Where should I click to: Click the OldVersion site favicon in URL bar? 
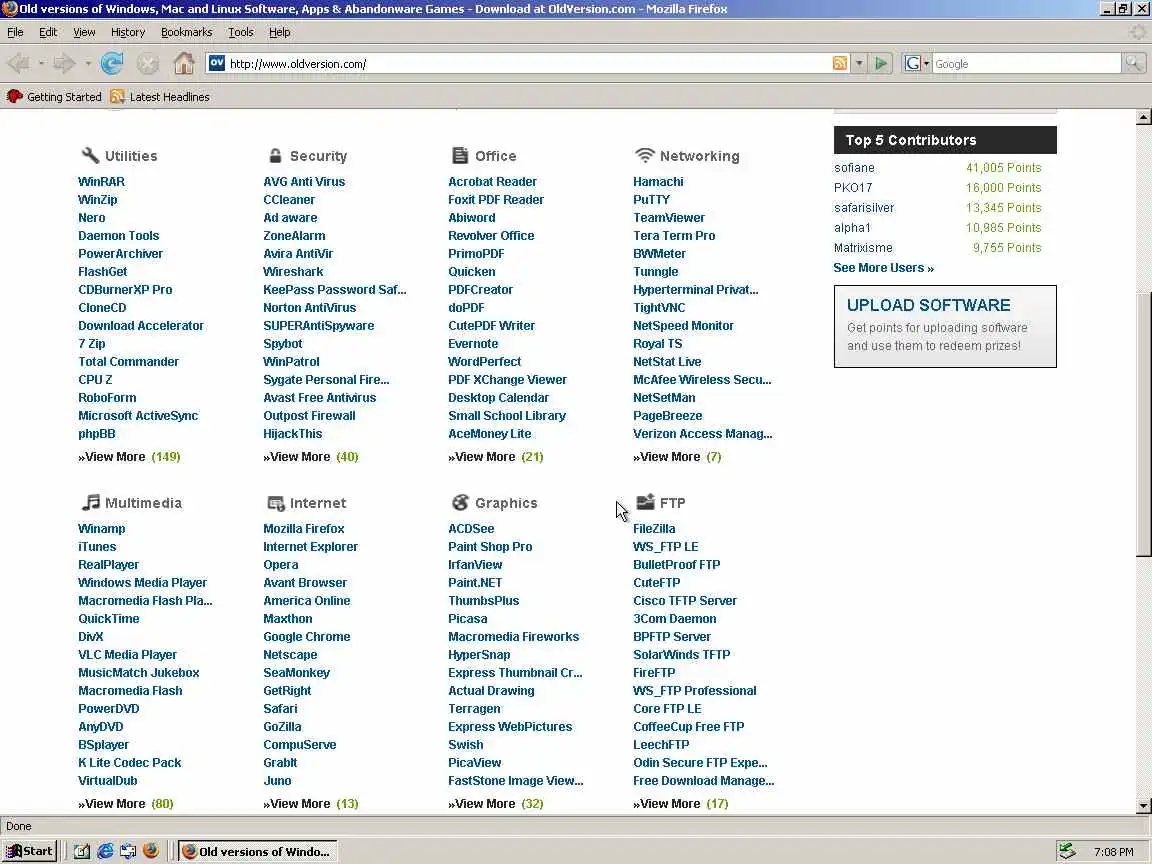(x=216, y=63)
